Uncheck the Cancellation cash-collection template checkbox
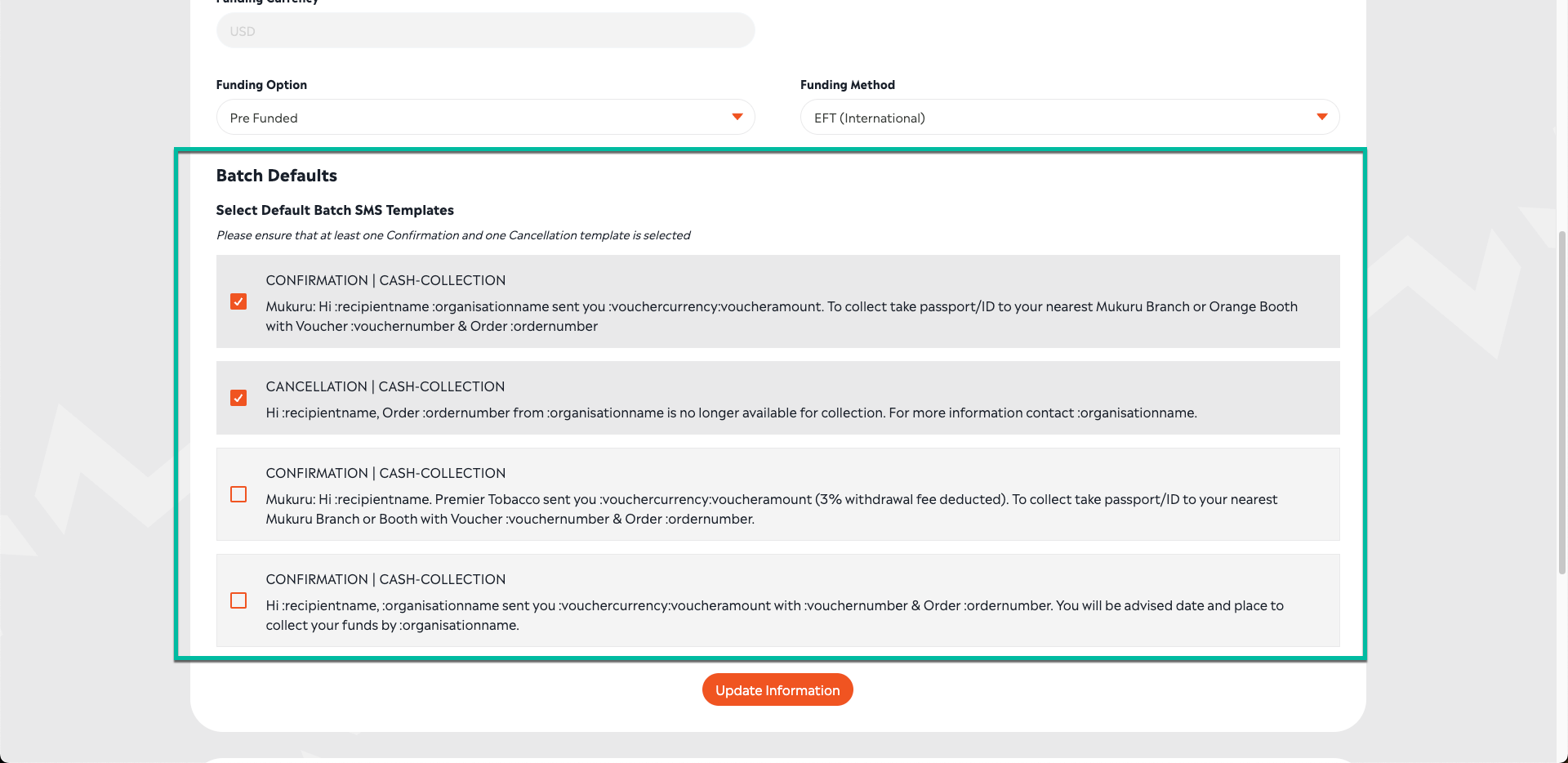The width and height of the screenshot is (1568, 763). 238,398
